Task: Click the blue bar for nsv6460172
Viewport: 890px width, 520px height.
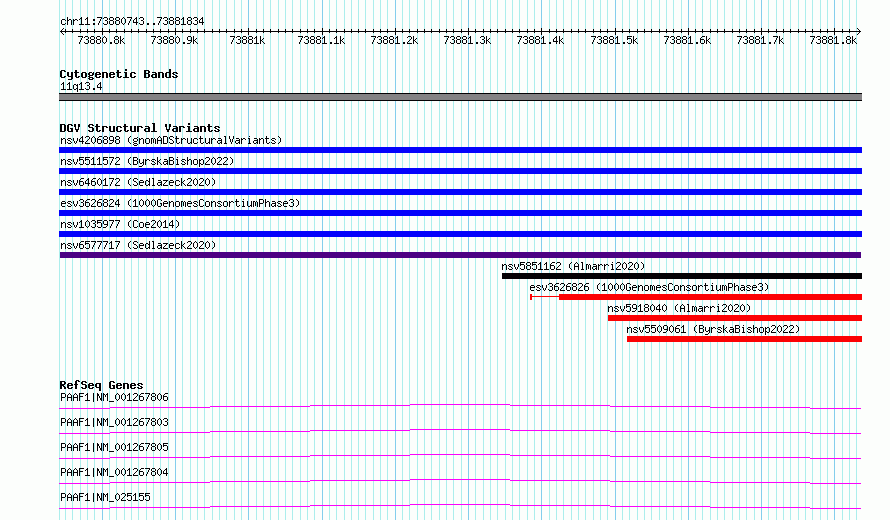Action: click(x=460, y=192)
